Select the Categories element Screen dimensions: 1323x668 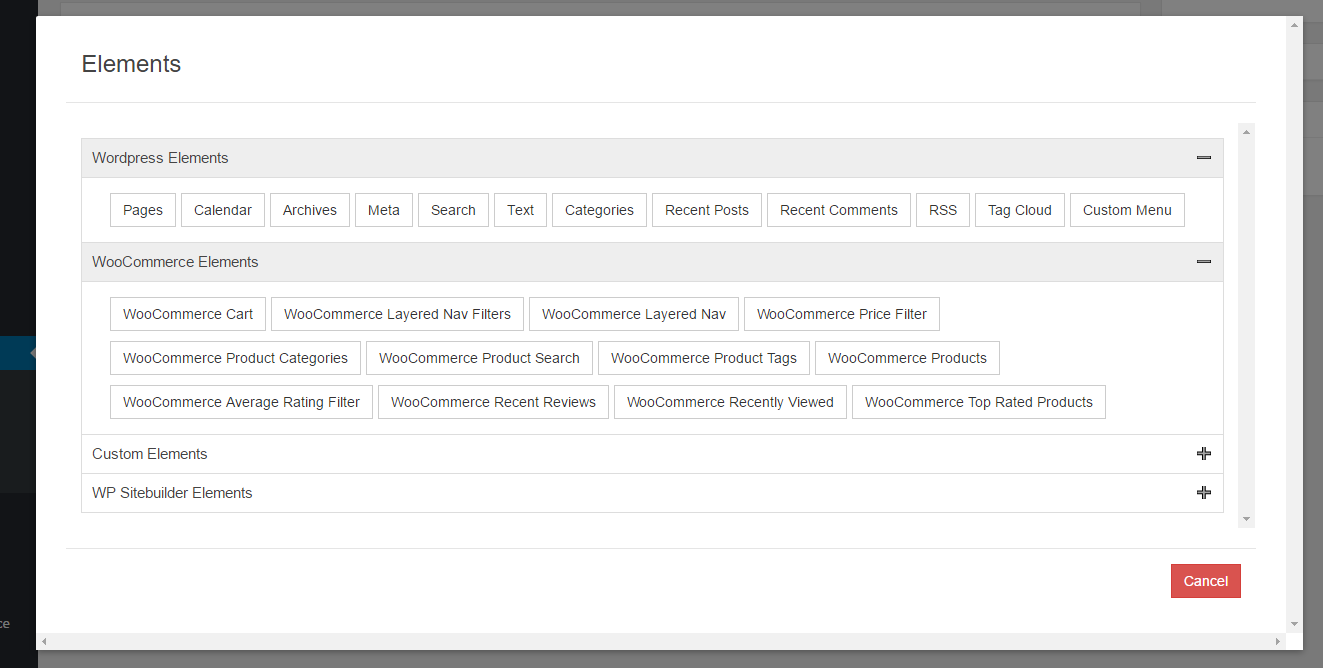coord(599,209)
